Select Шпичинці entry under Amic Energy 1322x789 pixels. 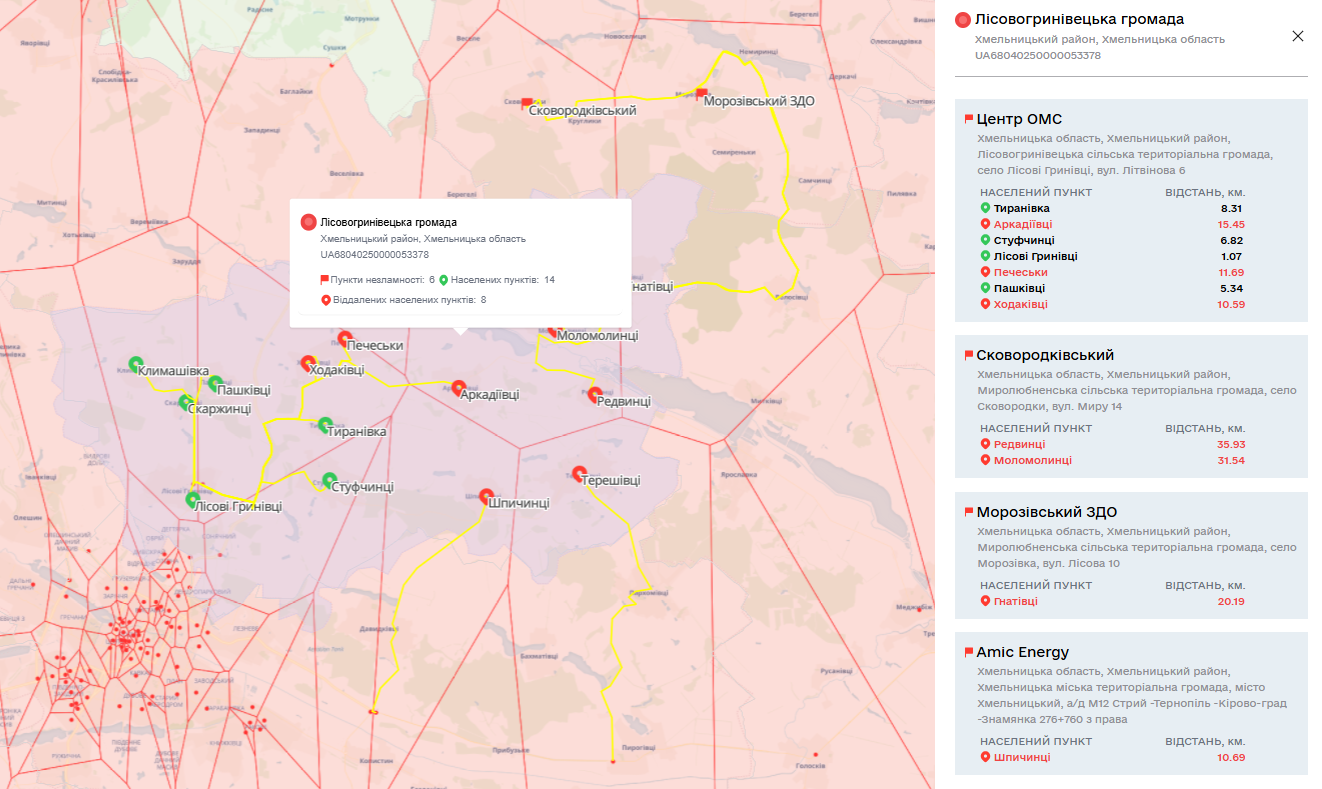(x=1021, y=757)
